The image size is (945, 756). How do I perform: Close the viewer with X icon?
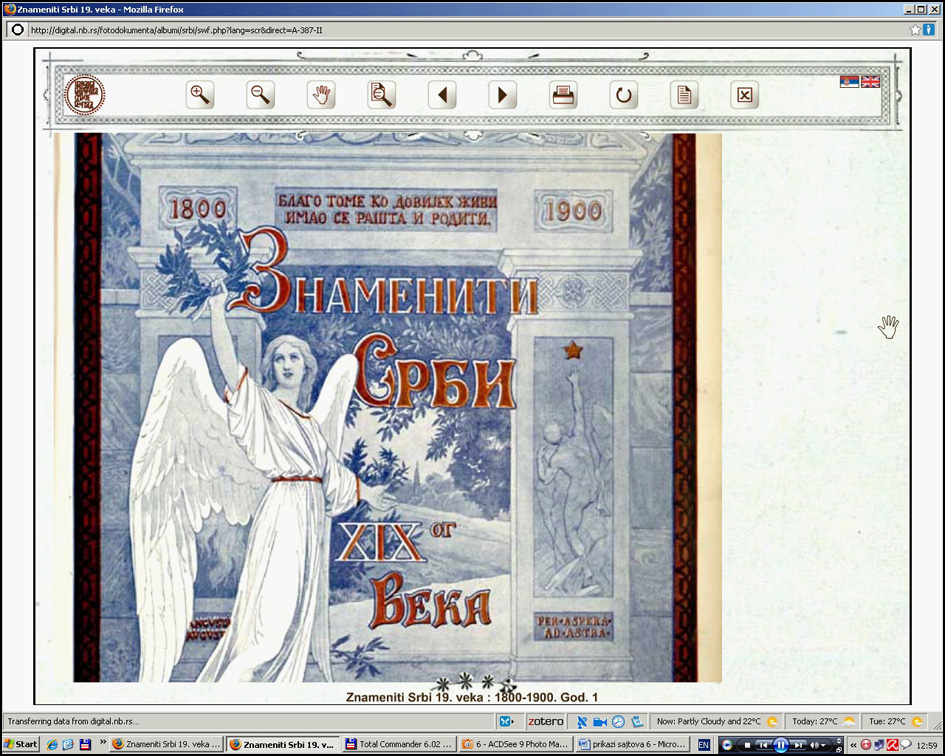[744, 95]
